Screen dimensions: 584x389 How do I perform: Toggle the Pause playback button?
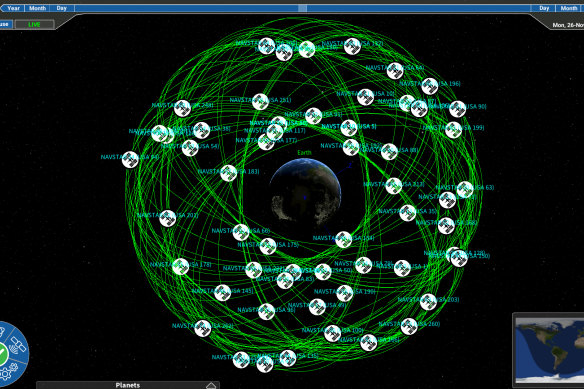(6, 24)
